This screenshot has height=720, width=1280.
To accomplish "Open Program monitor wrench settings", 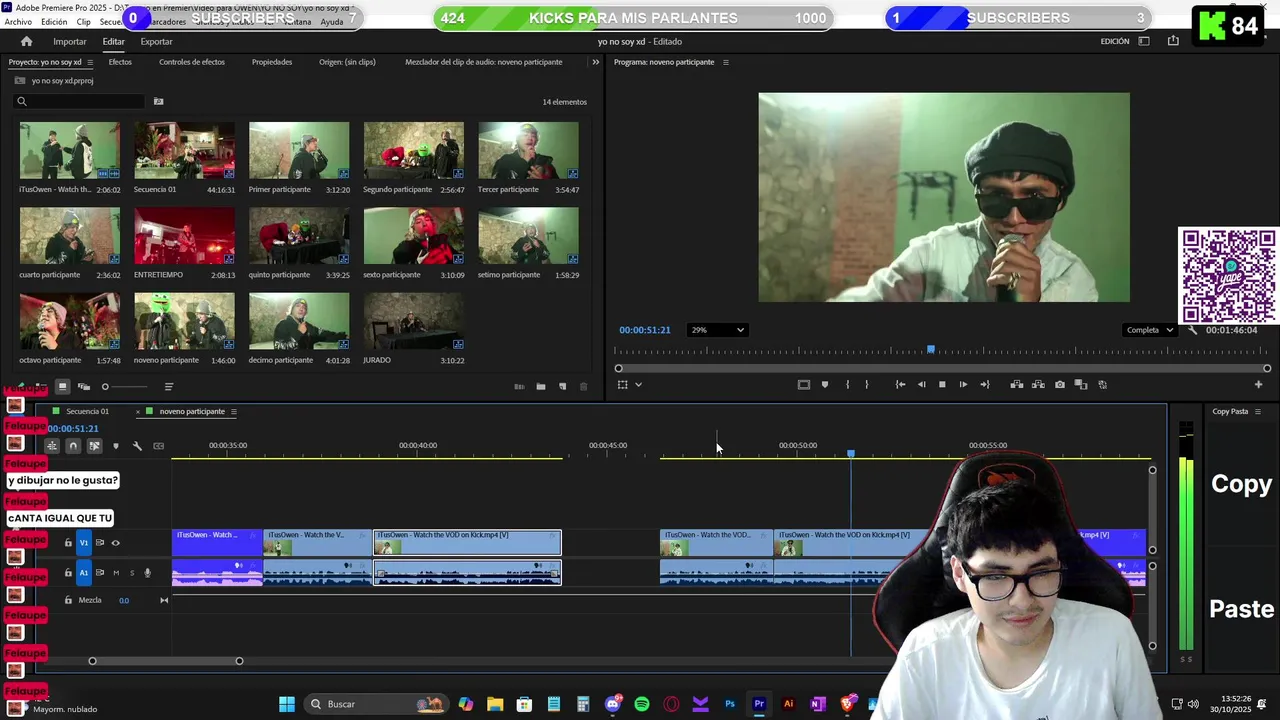I will 1192,330.
